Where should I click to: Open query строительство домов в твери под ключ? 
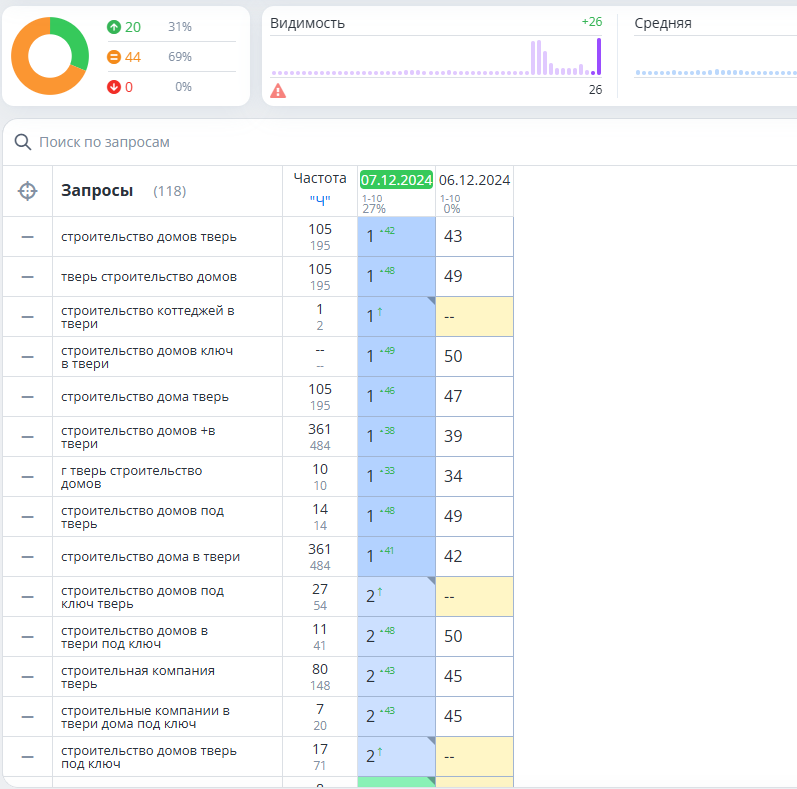tap(135, 637)
